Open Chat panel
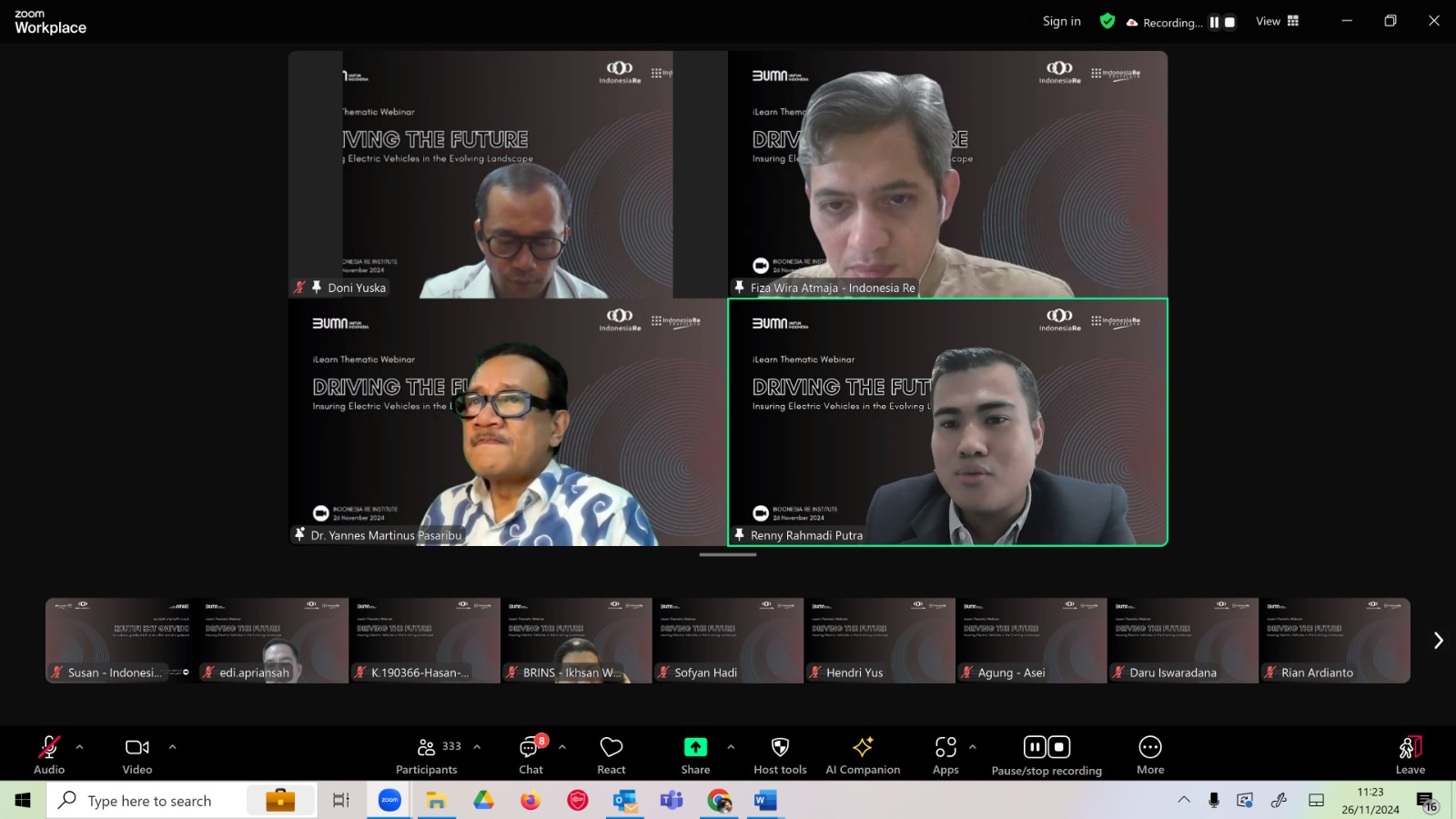This screenshot has height=819, width=1456. pyautogui.click(x=531, y=754)
